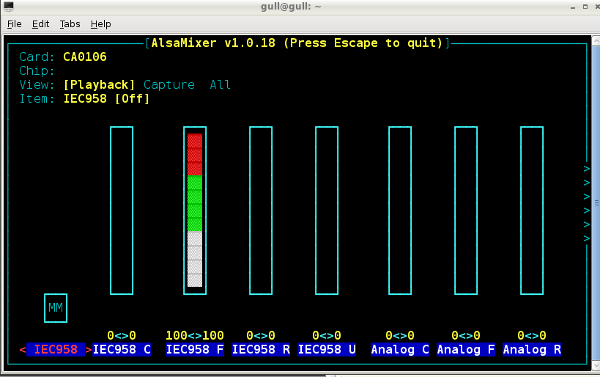The image size is (600, 377).
Task: Click the right arrow beside red IEC958
Action: 89,349
